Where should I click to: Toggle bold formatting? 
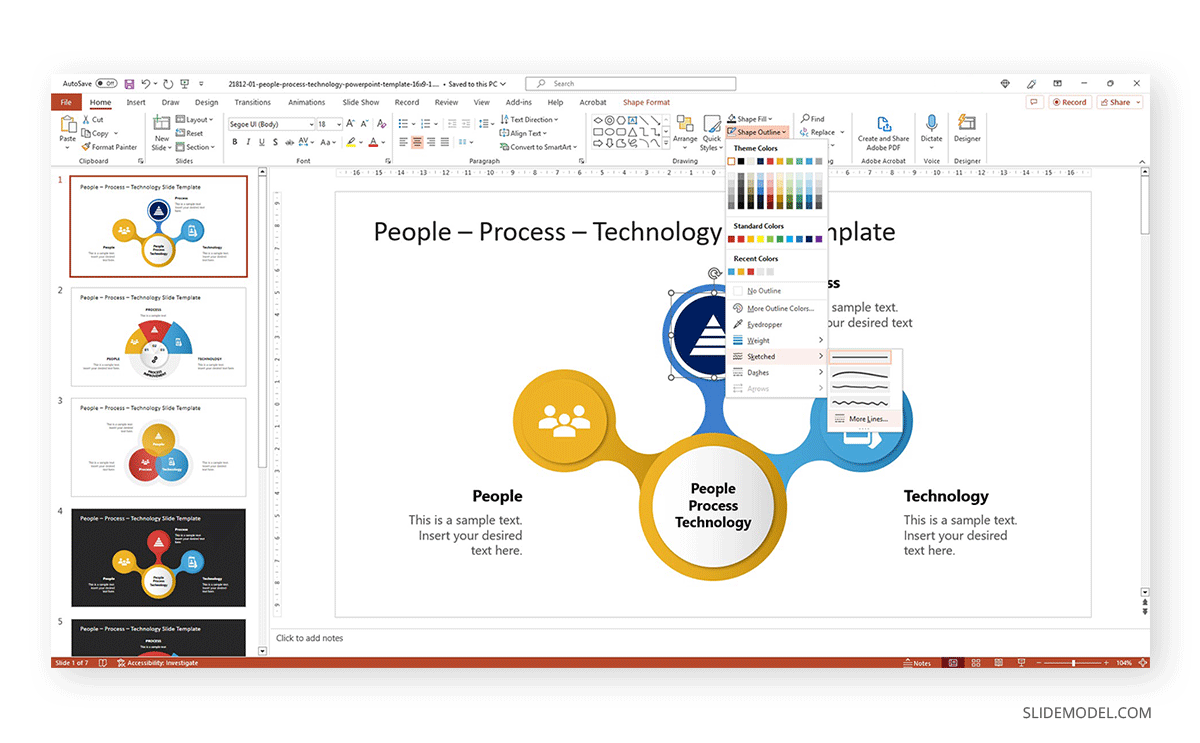[x=234, y=142]
